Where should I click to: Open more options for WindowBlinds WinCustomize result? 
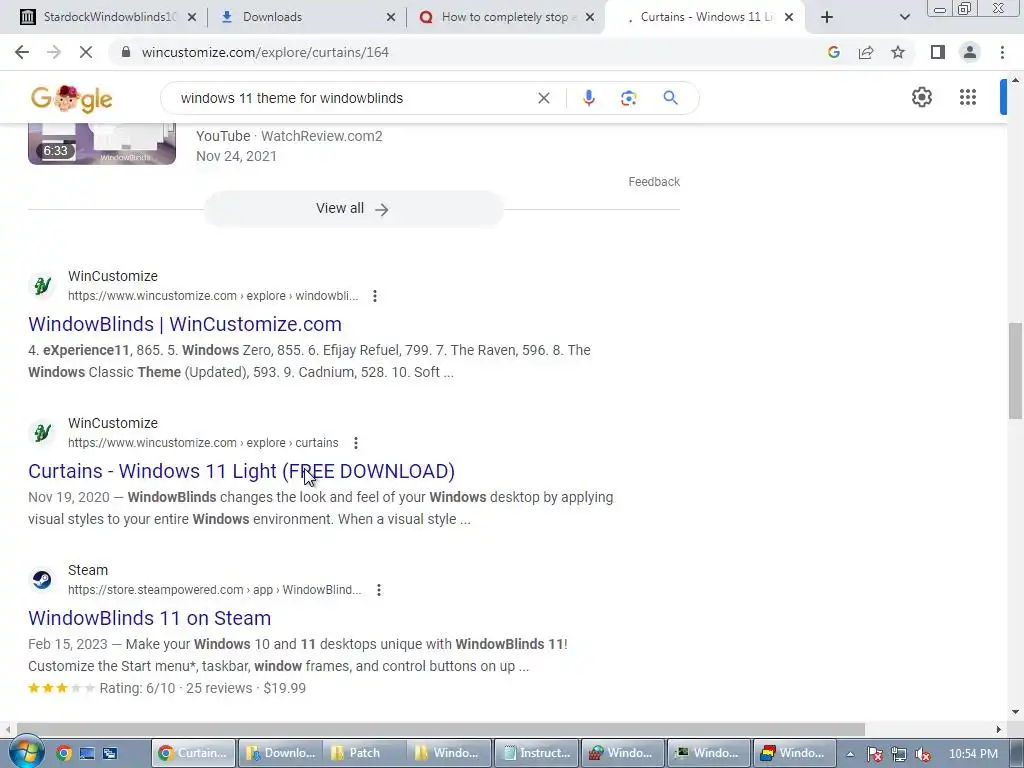pos(375,296)
